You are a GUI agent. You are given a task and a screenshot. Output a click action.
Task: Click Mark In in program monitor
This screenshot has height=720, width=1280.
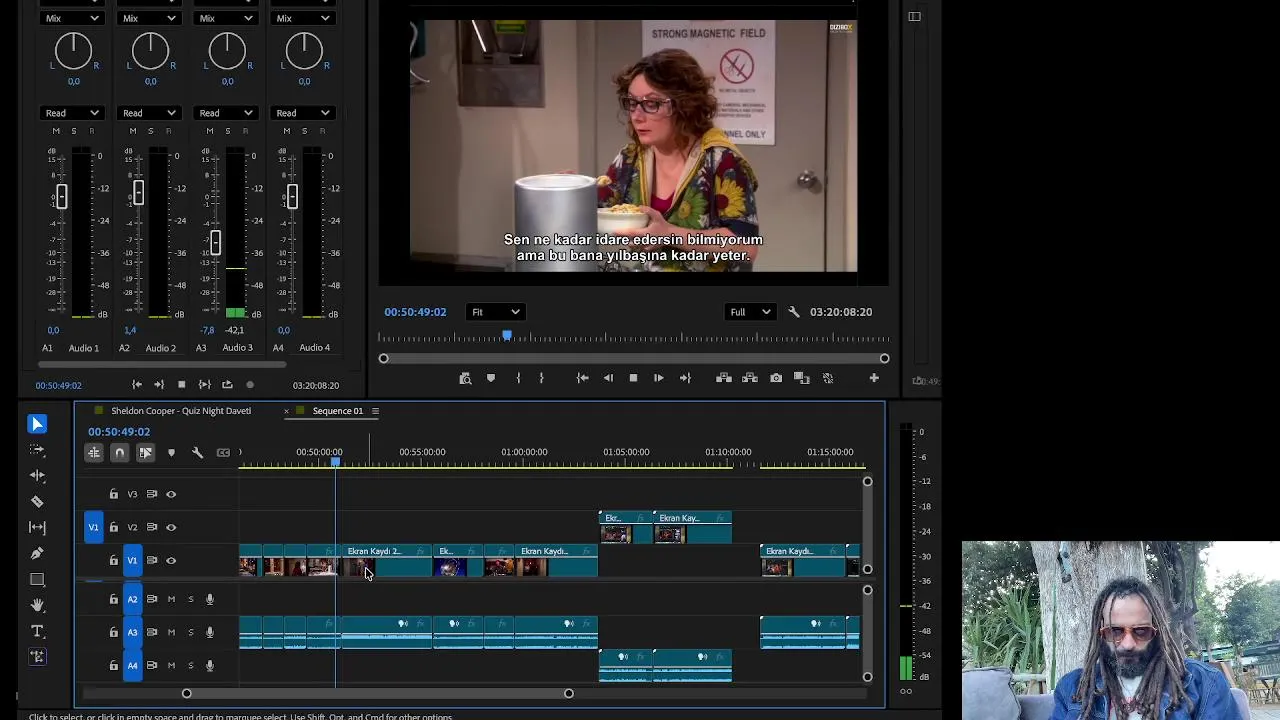[518, 378]
